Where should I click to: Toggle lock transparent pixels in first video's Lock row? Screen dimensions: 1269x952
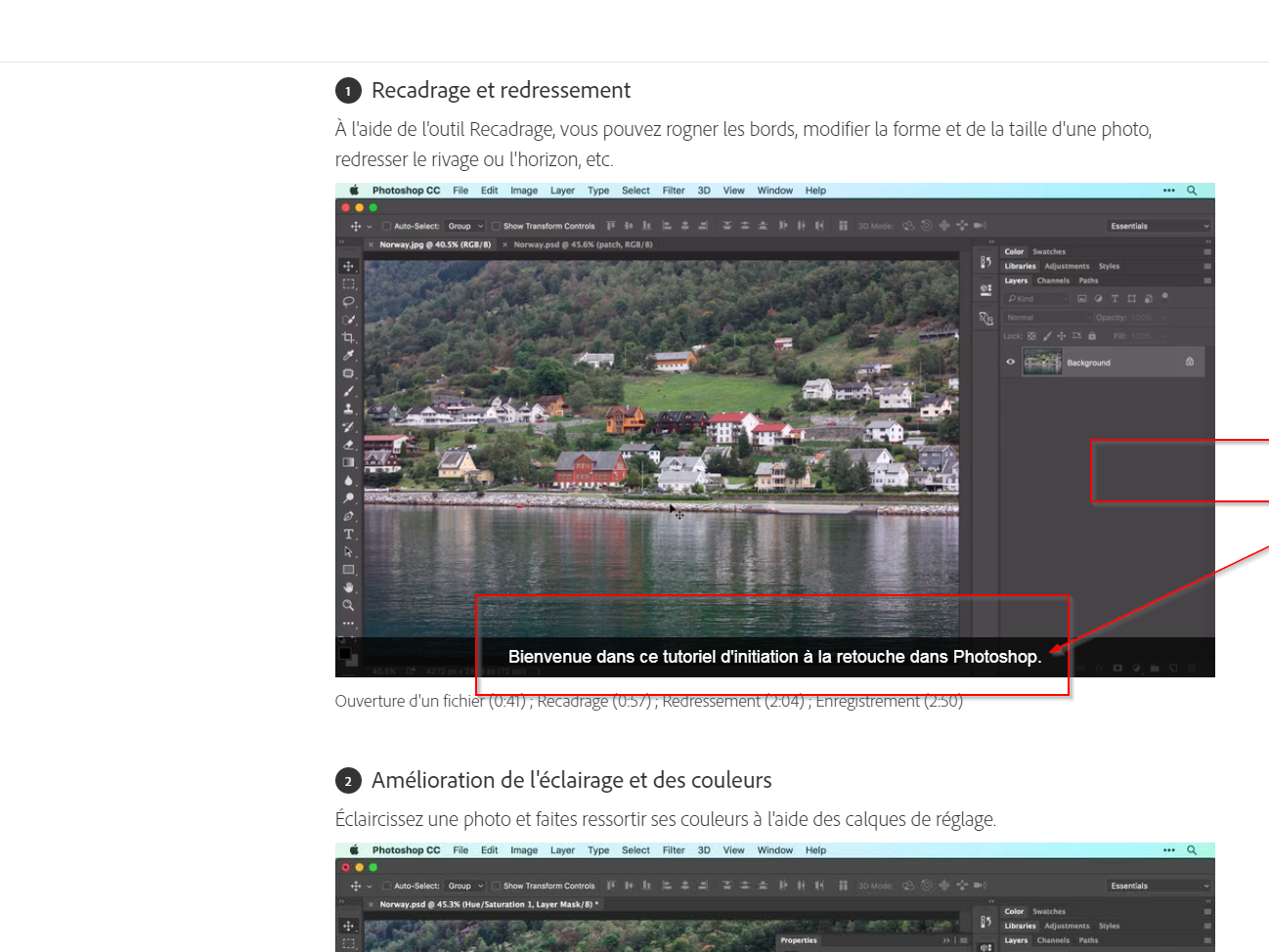(x=1031, y=336)
